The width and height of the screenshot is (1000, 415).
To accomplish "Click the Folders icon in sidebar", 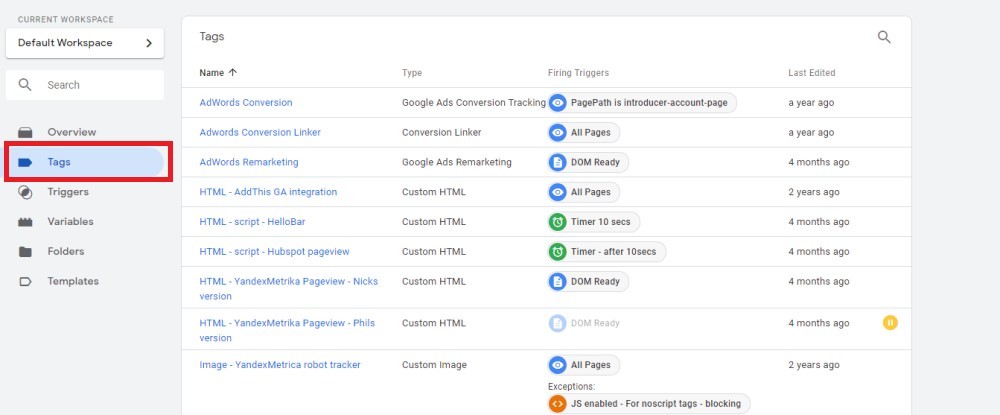I will click(26, 252).
